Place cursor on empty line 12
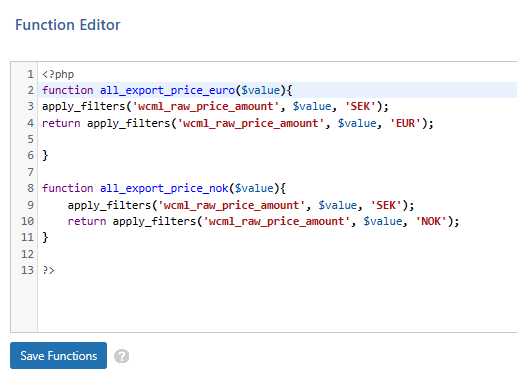This screenshot has width=517, height=378. pos(277,254)
